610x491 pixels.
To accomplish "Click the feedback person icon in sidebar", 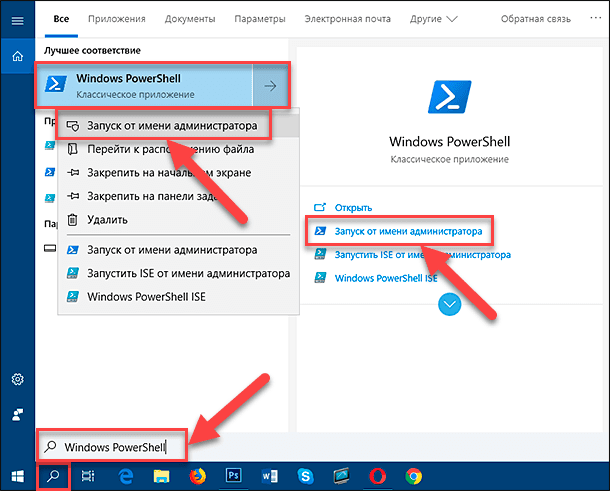I will click(x=18, y=415).
